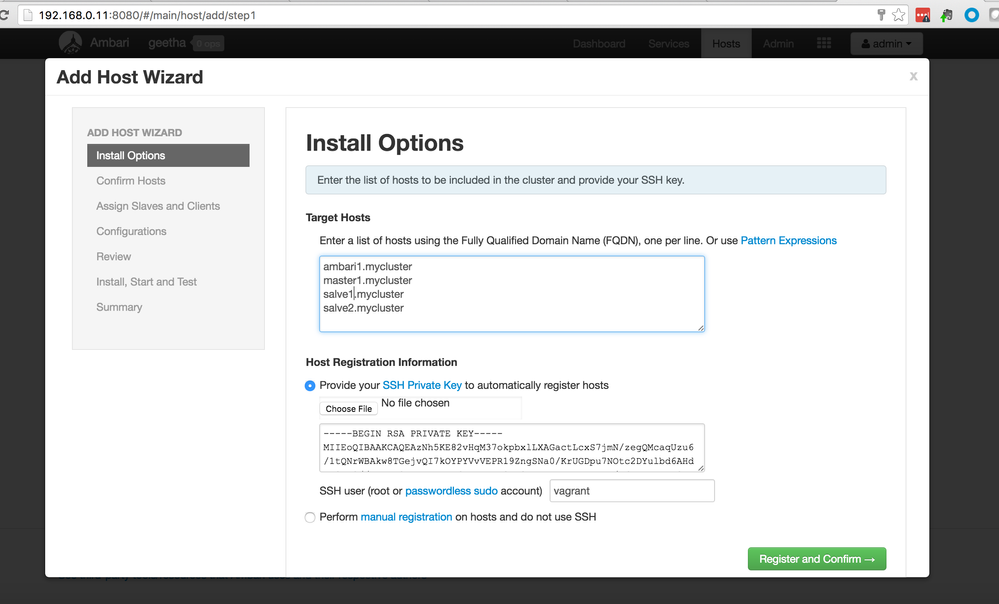Click the SSH user input showing vagrant
Viewport: 999px width, 604px height.
(631, 490)
